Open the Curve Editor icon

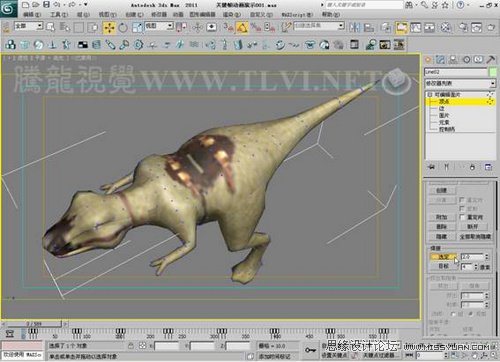click(416, 27)
